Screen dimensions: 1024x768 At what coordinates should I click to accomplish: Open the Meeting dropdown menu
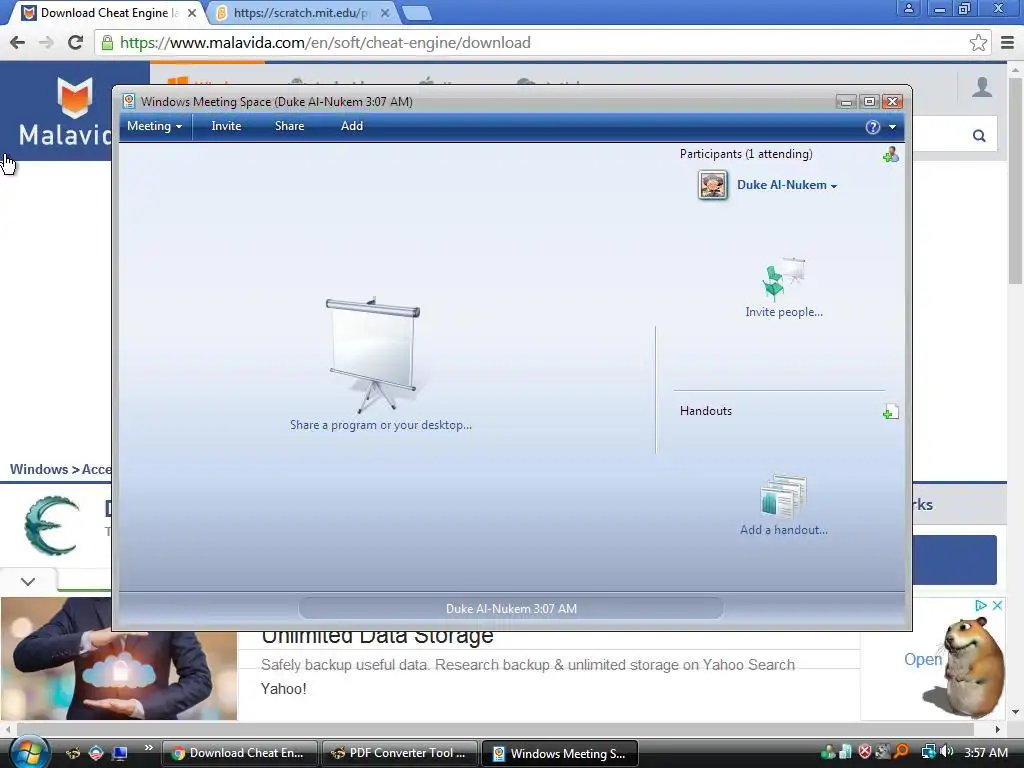(154, 126)
